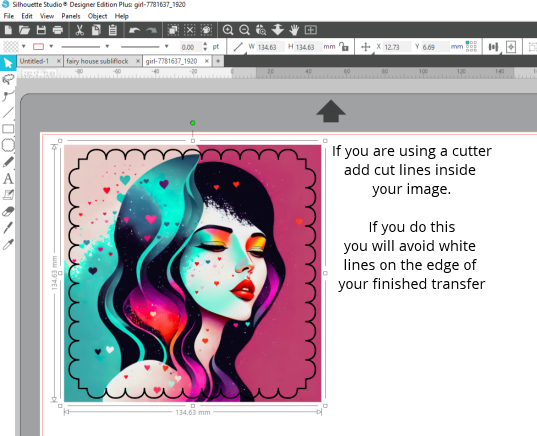Close the Untitled-1 tab
Image resolution: width=537 pixels, height=436 pixels.
click(59, 61)
